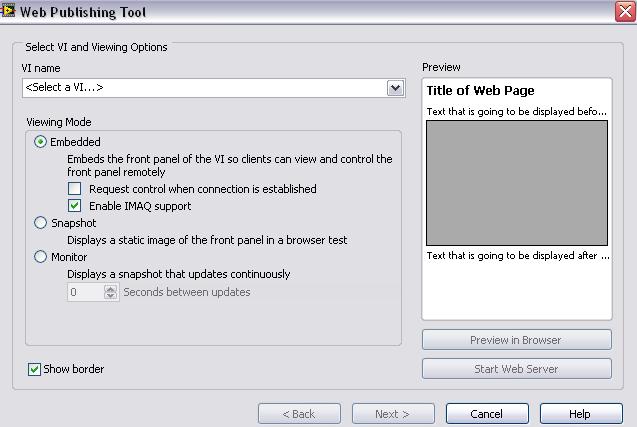Image resolution: width=637 pixels, height=427 pixels.
Task: Click Start Web Server button
Action: click(516, 369)
